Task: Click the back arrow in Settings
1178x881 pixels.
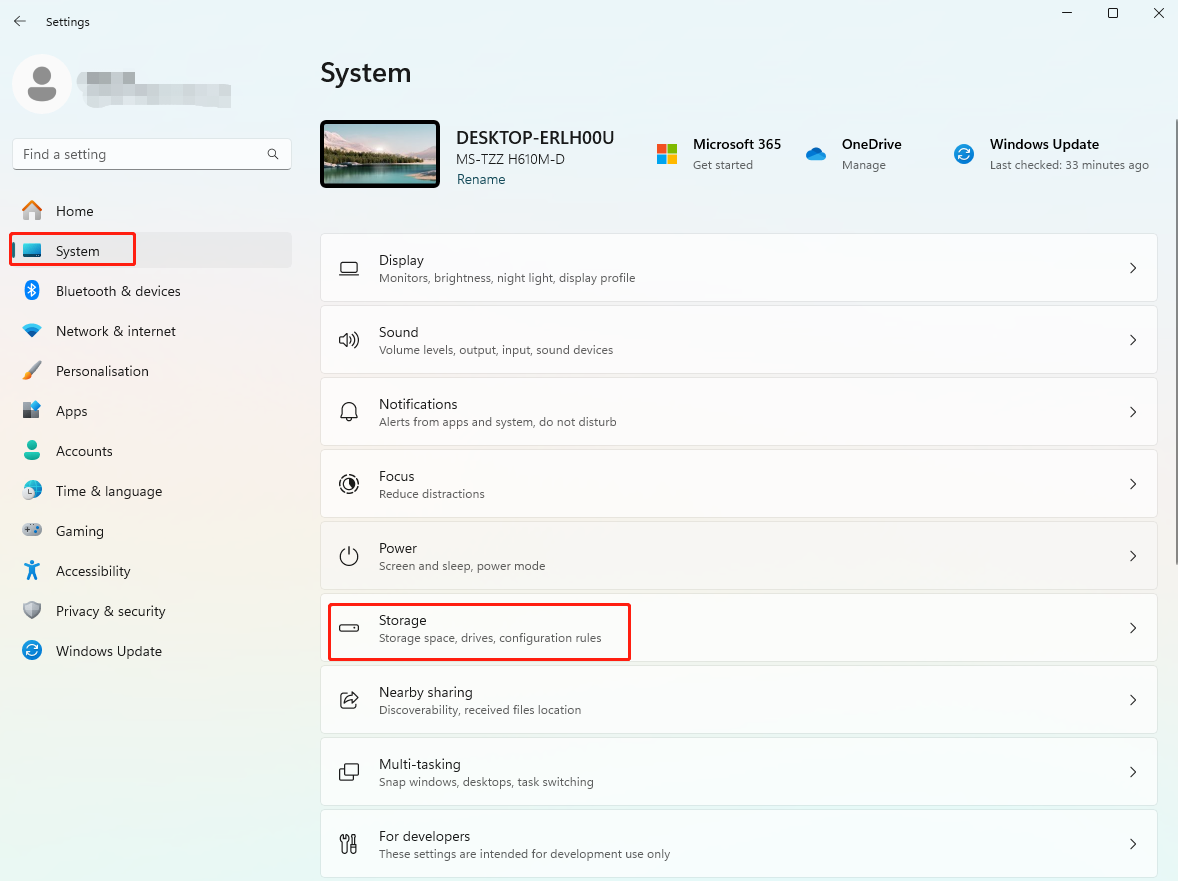Action: click(x=20, y=21)
